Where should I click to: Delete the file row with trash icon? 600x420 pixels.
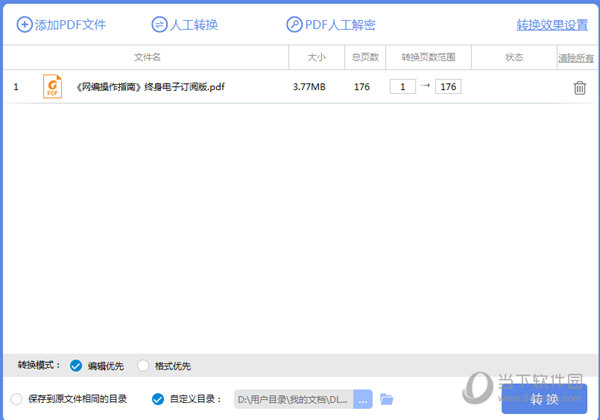tap(579, 88)
